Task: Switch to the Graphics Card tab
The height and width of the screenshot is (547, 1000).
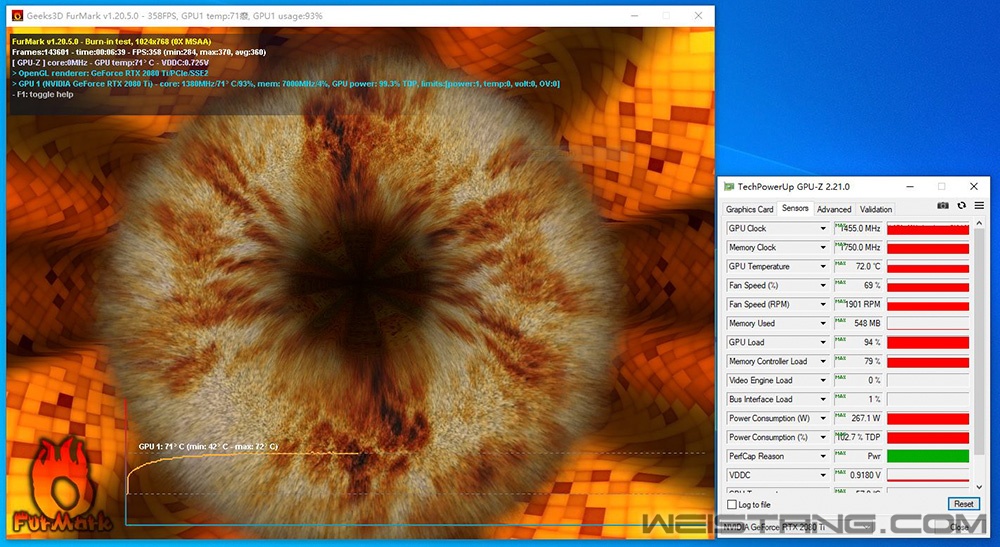Action: (749, 209)
